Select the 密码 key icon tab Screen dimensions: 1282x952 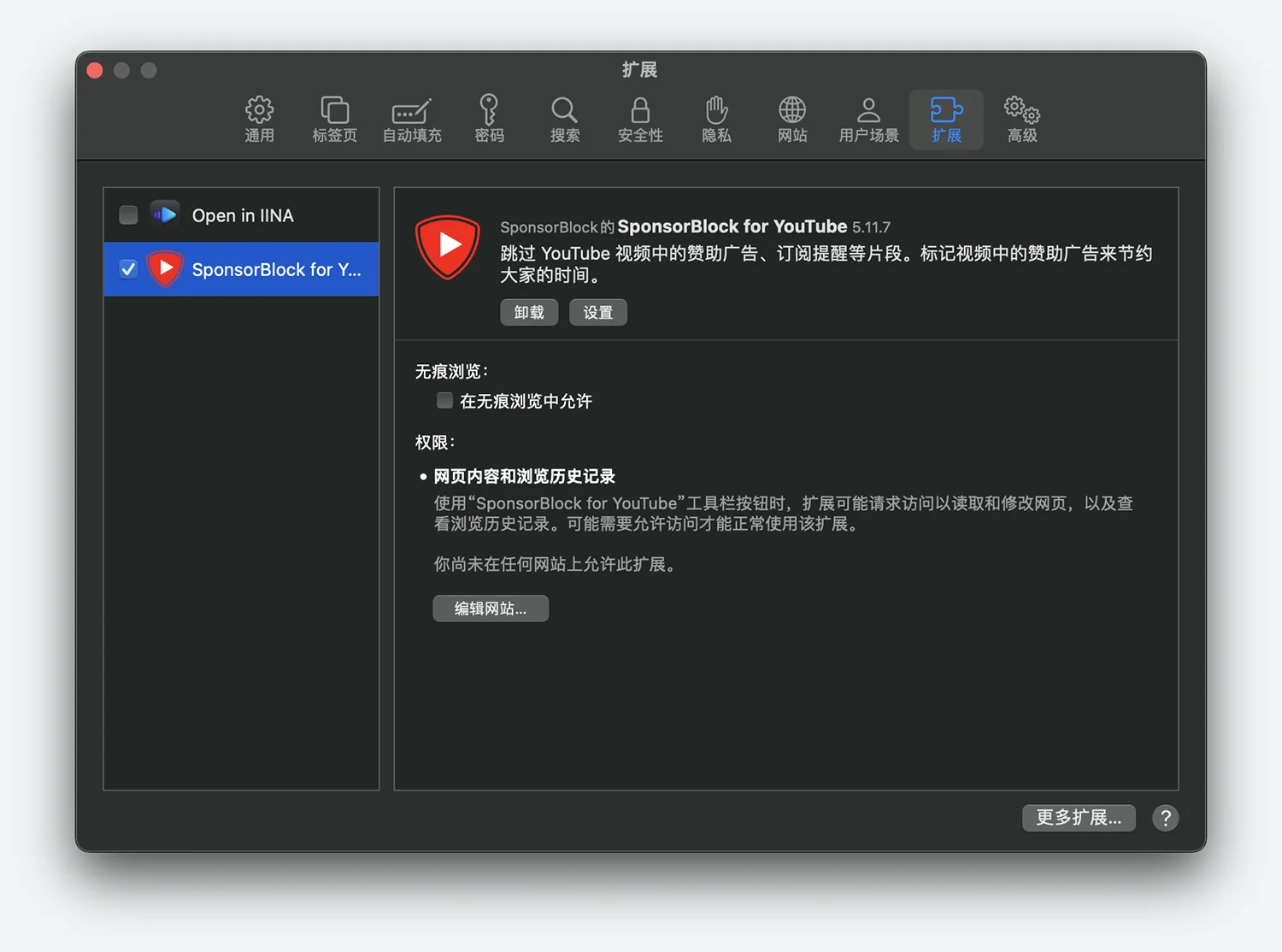pyautogui.click(x=489, y=119)
